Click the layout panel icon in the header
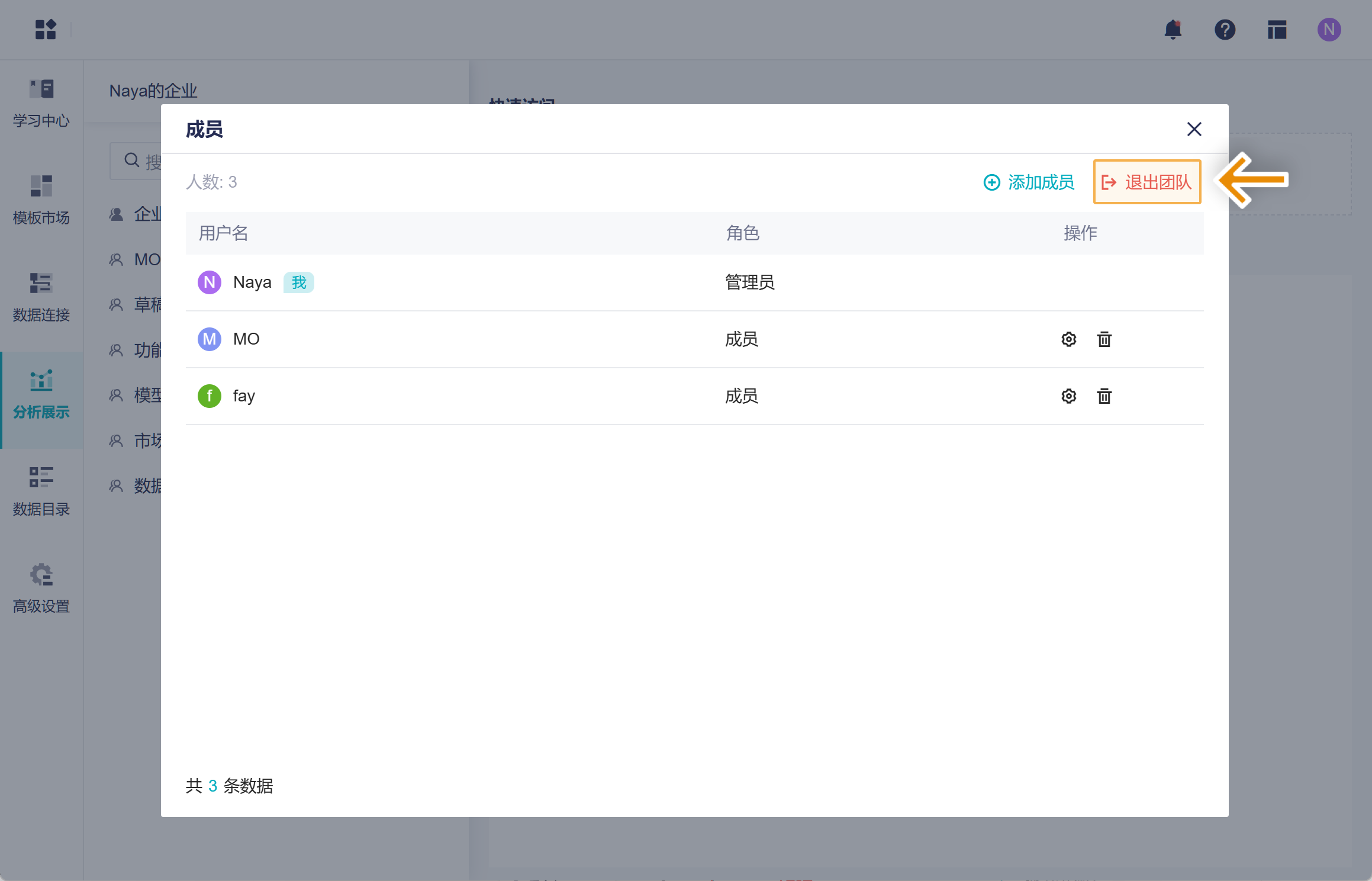 (1277, 30)
